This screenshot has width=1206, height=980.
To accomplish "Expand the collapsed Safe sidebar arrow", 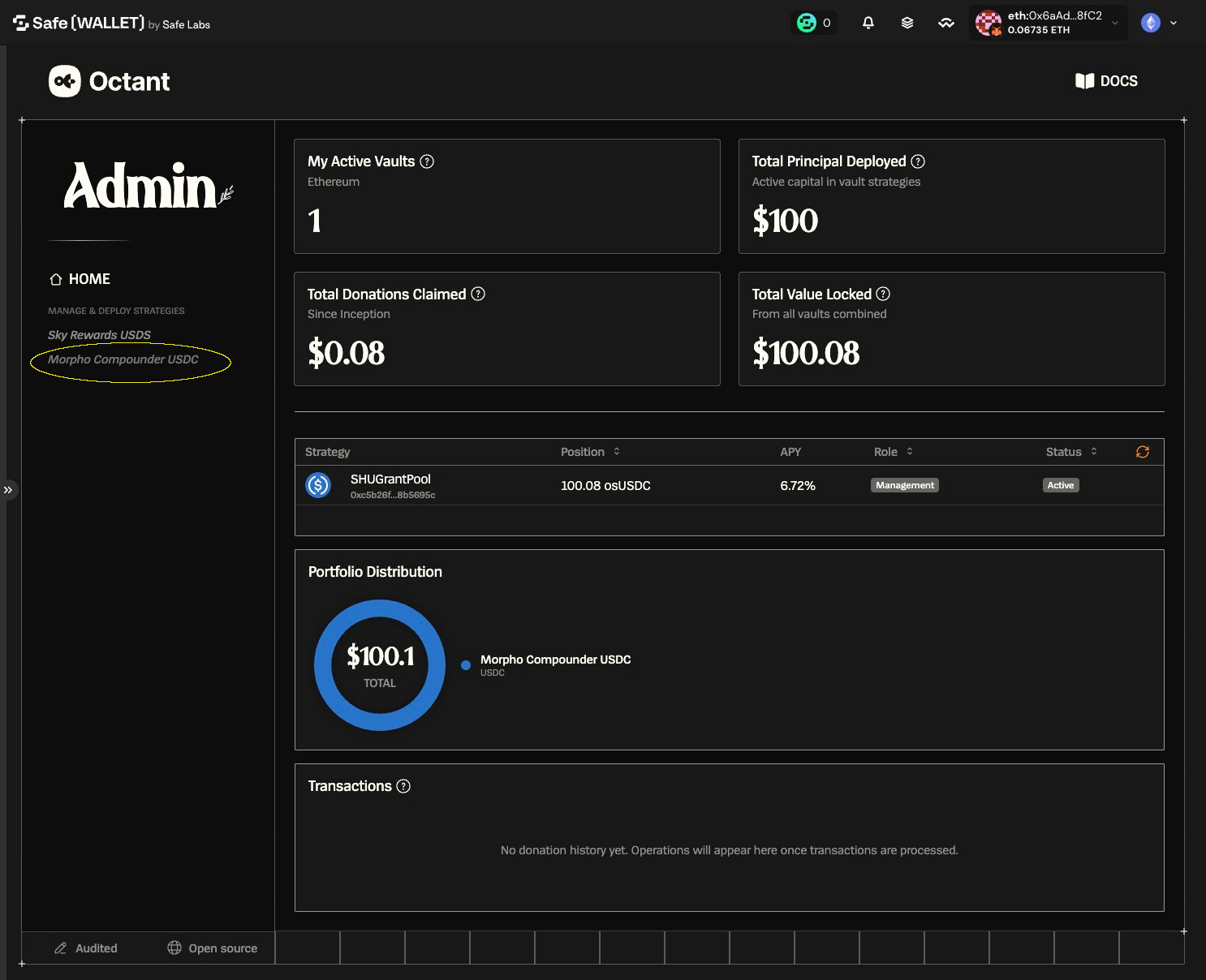I will tap(8, 490).
